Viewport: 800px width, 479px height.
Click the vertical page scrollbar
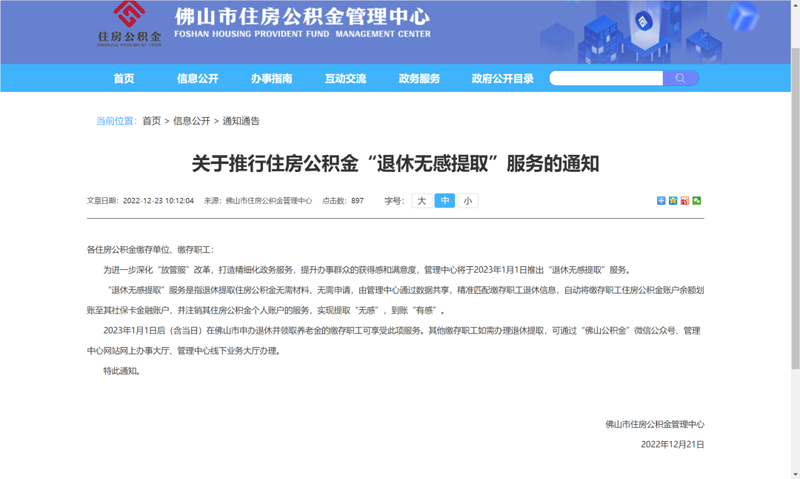point(794,240)
